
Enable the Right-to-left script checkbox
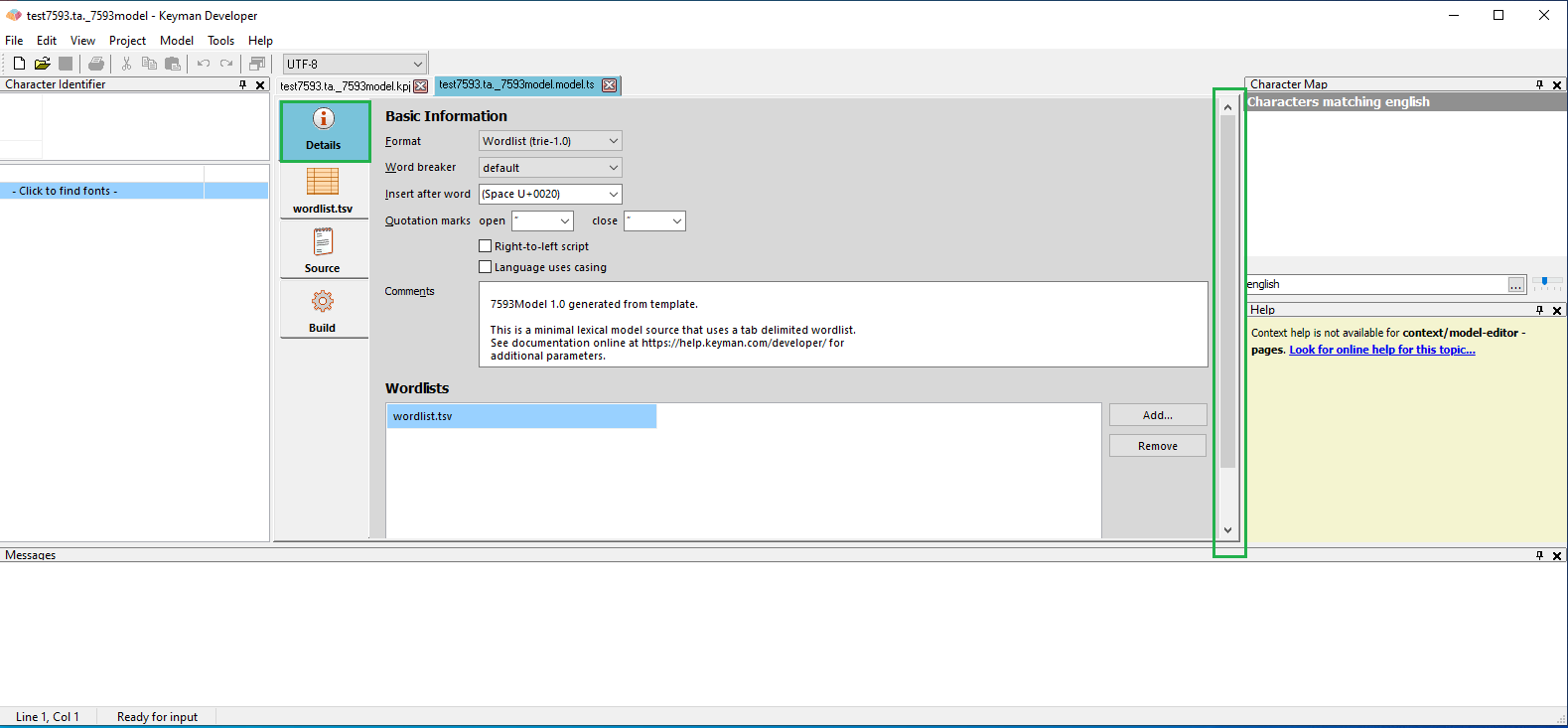click(x=486, y=246)
